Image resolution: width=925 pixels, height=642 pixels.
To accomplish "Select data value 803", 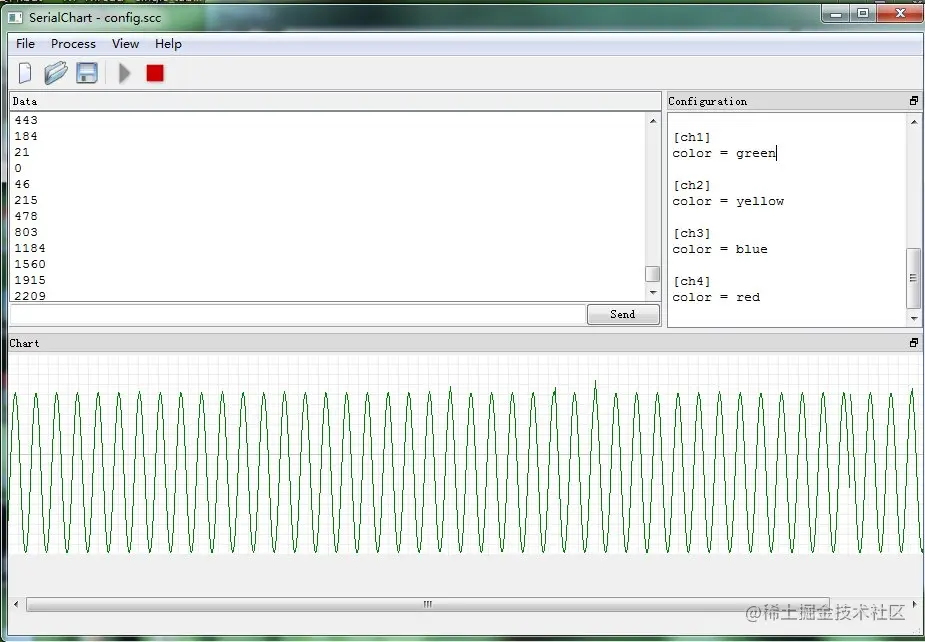I will [x=26, y=232].
